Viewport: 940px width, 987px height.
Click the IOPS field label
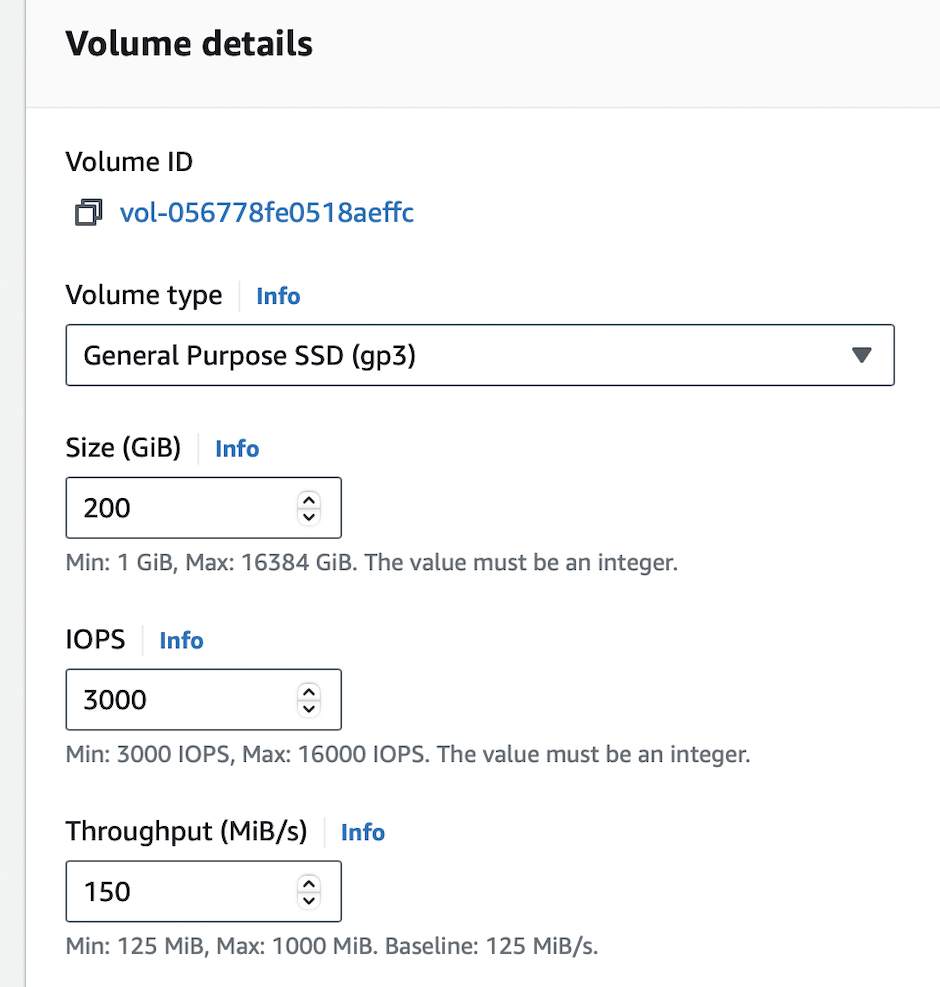(95, 641)
